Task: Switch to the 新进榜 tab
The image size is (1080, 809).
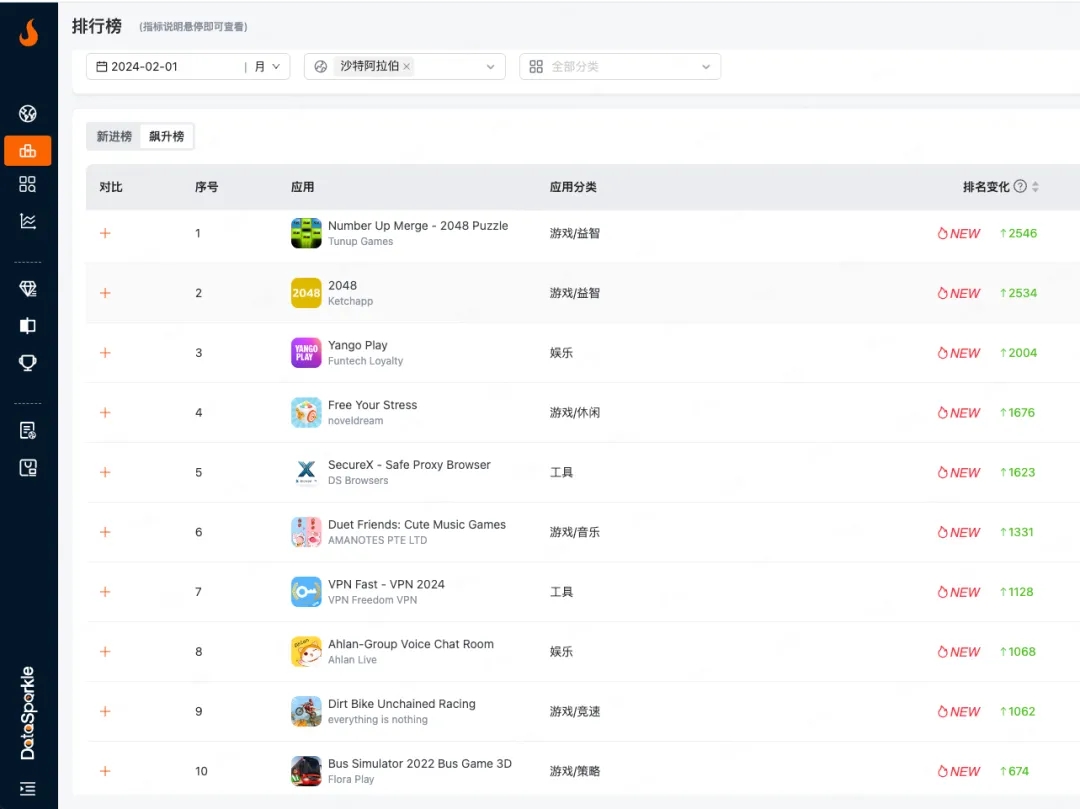Action: [x=114, y=137]
